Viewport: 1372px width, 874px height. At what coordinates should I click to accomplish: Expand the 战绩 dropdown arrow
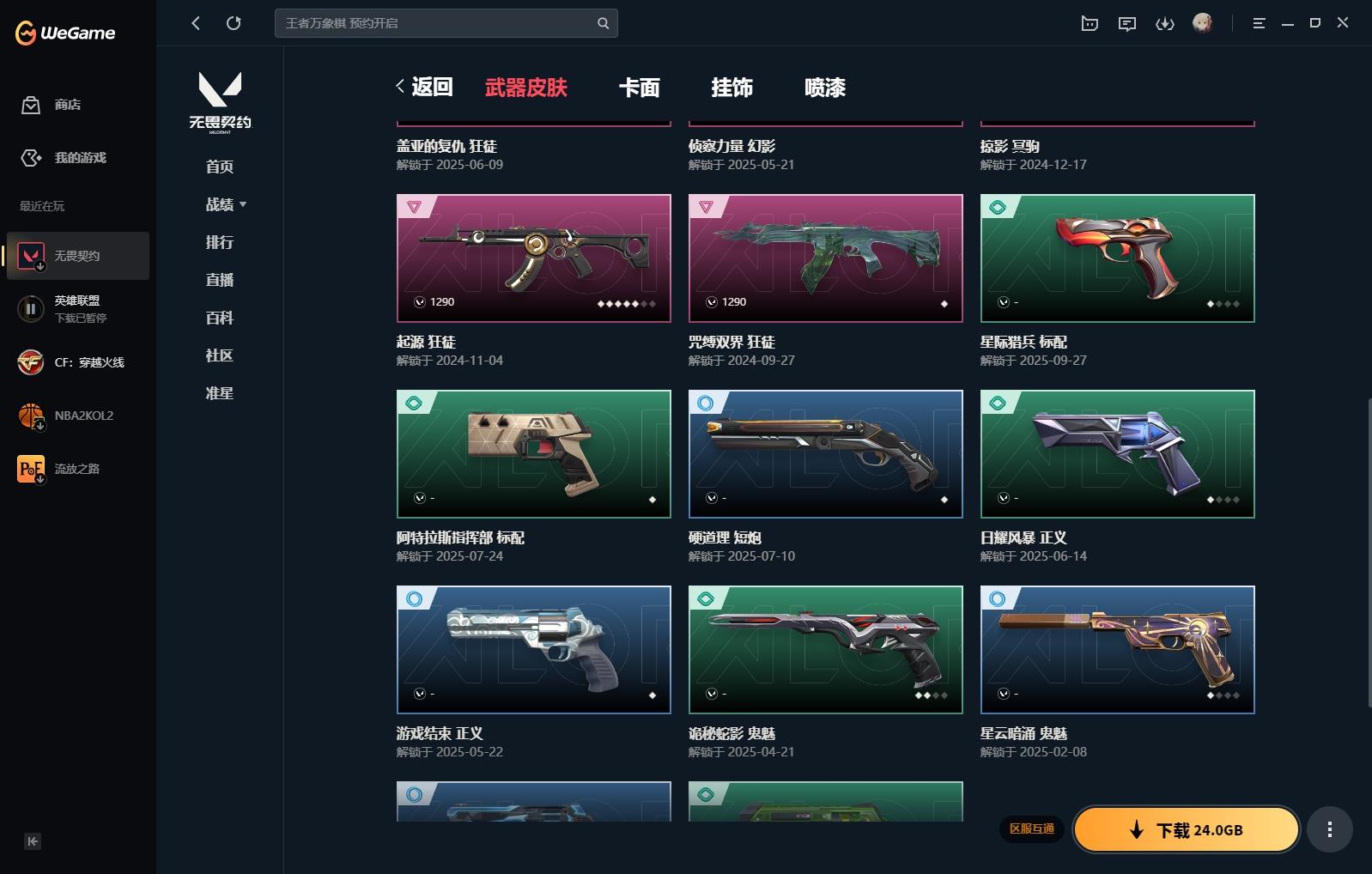click(x=243, y=204)
